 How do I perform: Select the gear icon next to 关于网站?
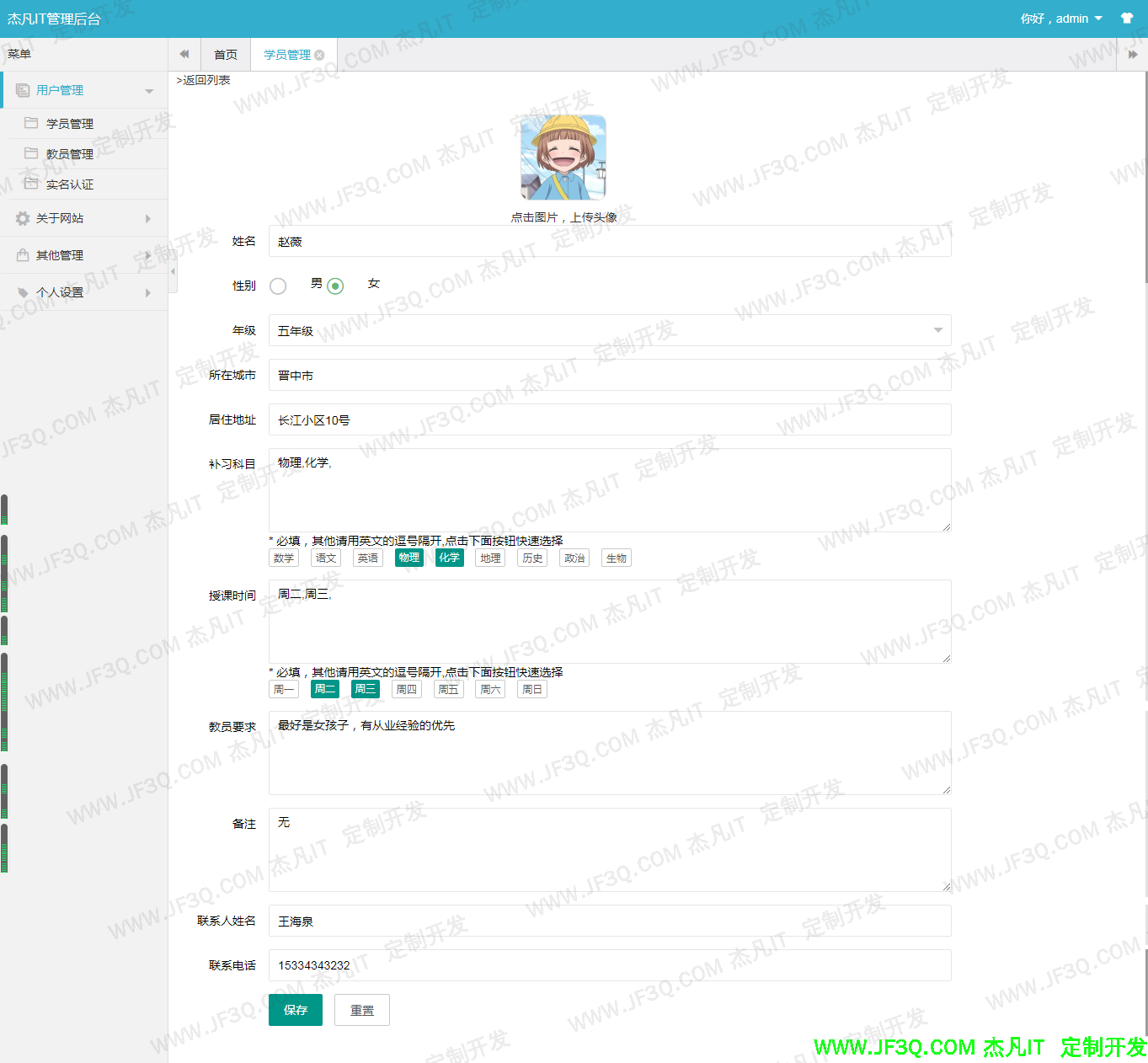21,218
